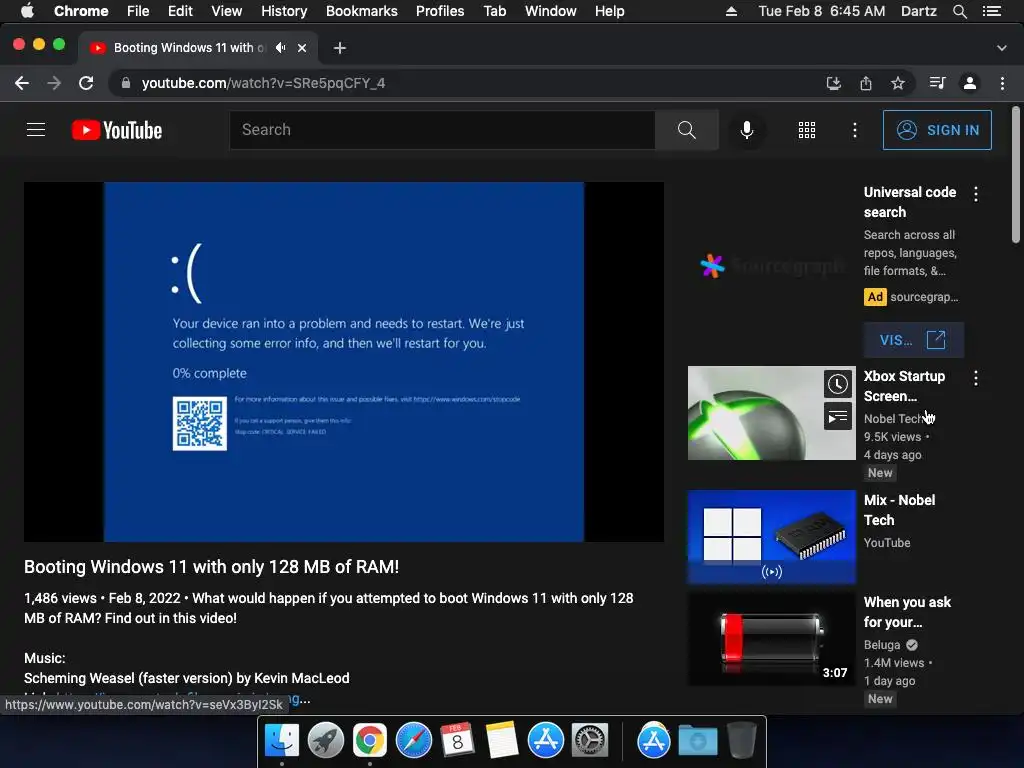Click the Beluga channel name
The width and height of the screenshot is (1024, 768).
tap(882, 645)
